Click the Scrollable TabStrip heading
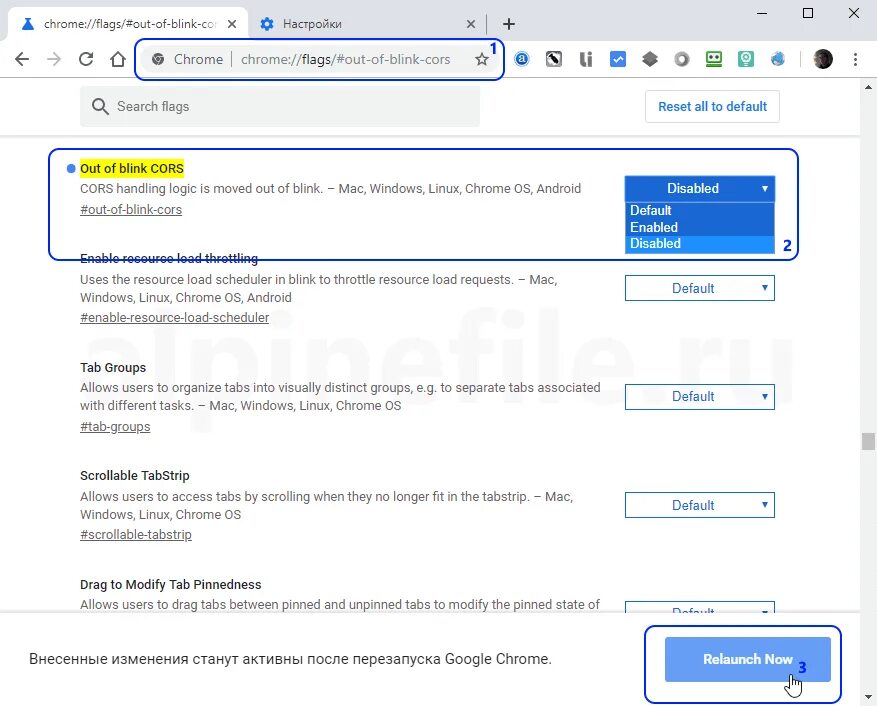Viewport: 877px width, 706px height. click(x=135, y=476)
